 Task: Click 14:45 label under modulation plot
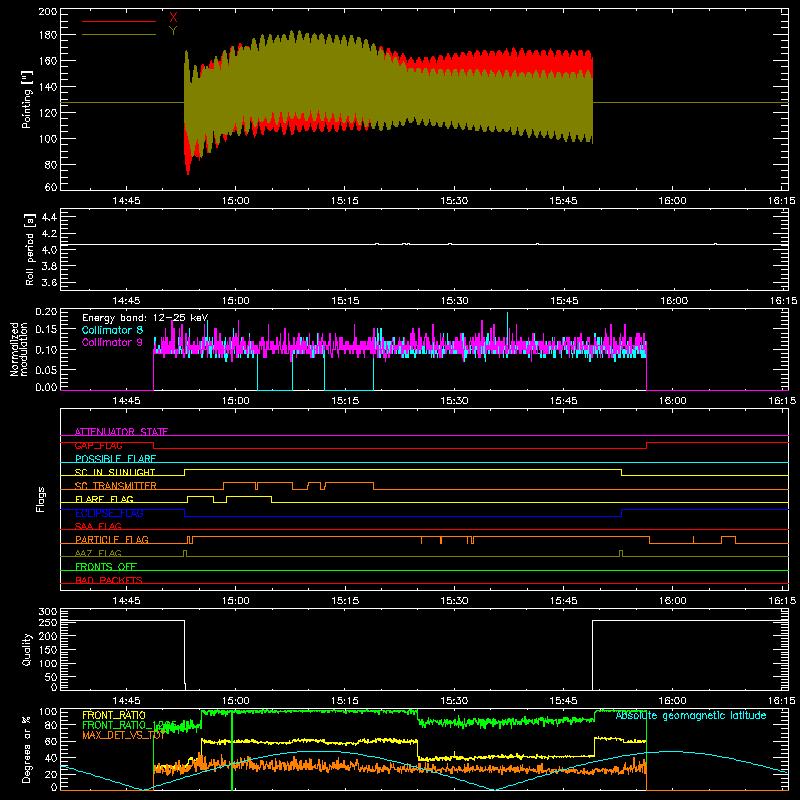click(x=126, y=401)
